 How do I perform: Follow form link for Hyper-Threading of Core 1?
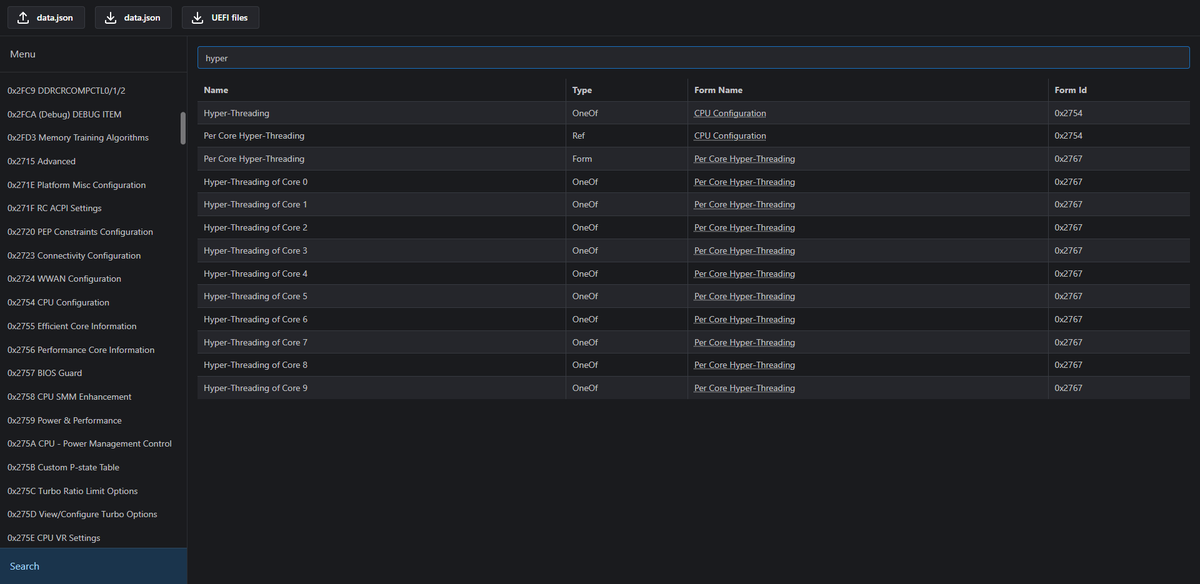pos(745,205)
